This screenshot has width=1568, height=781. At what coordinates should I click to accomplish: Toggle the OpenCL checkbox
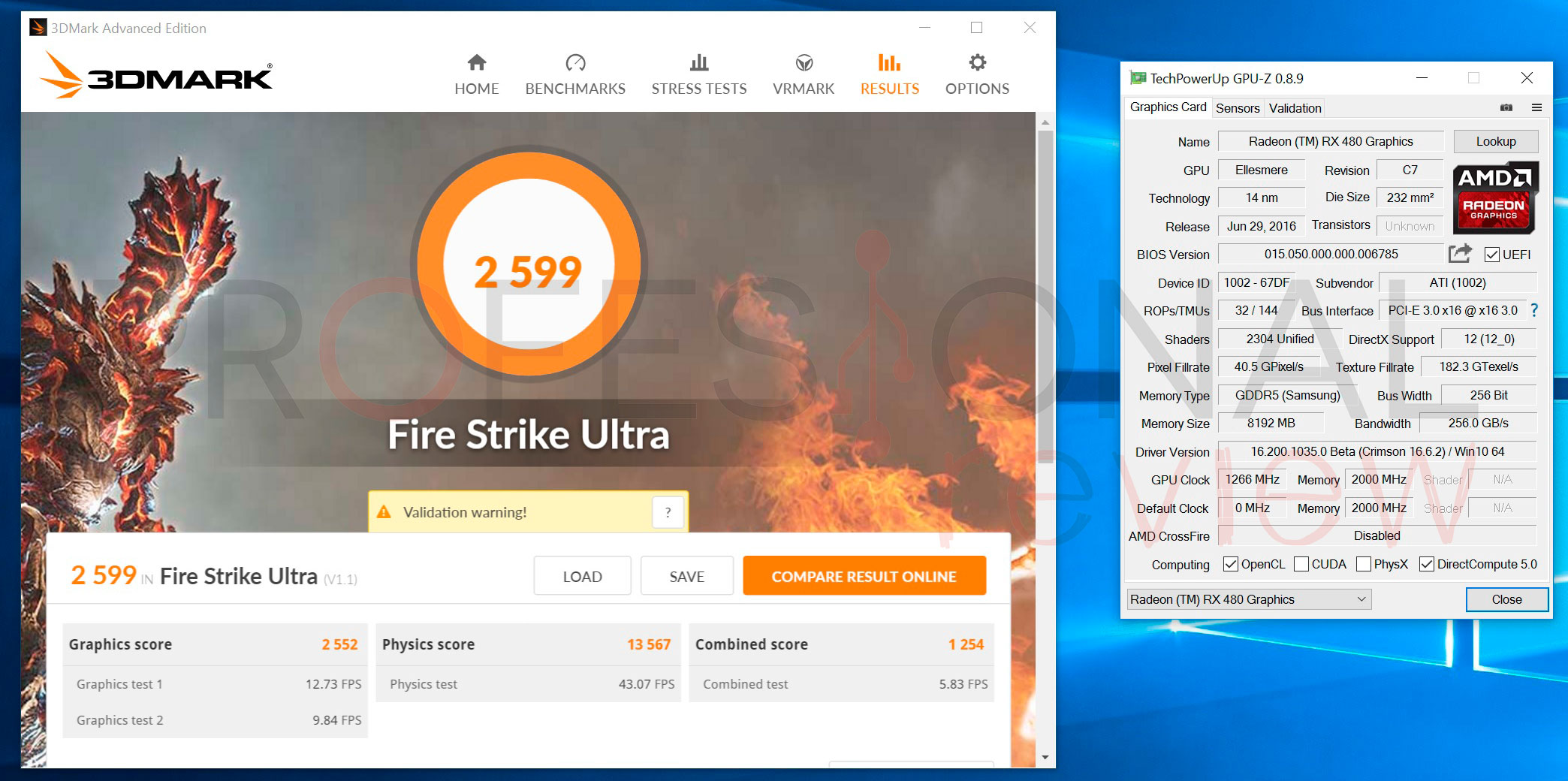coord(1230,564)
